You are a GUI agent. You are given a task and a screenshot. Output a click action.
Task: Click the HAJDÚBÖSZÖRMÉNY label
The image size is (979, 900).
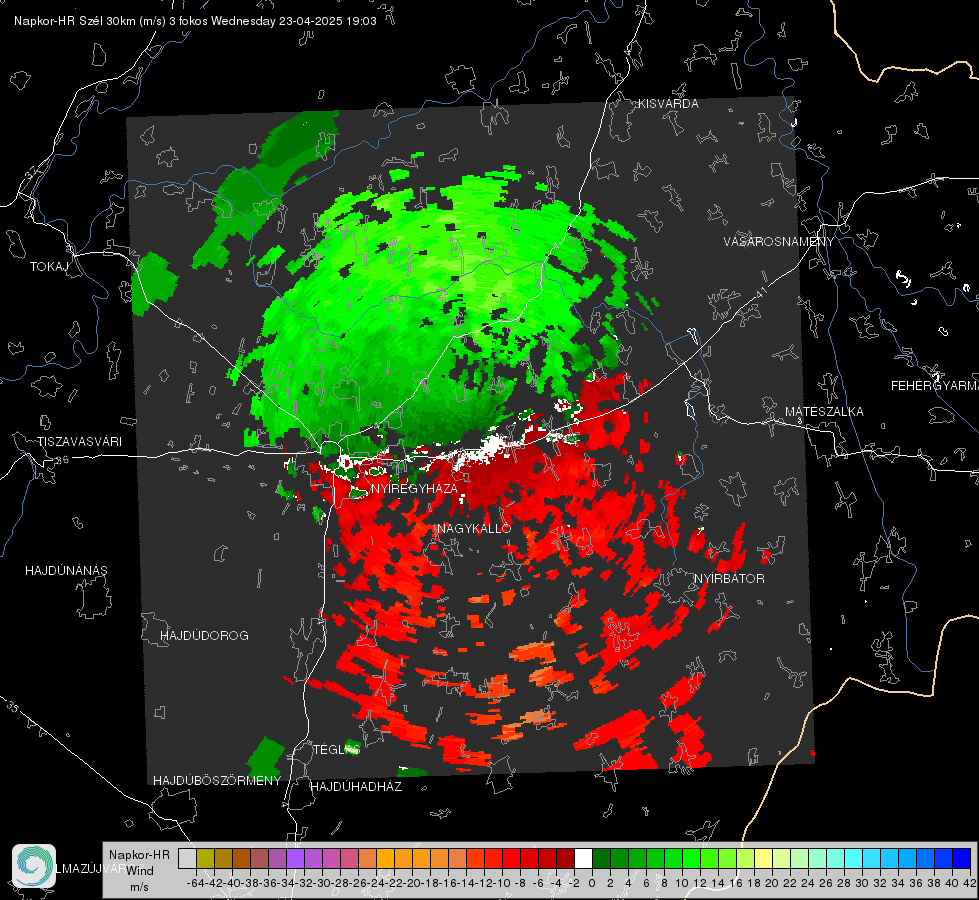click(x=217, y=781)
